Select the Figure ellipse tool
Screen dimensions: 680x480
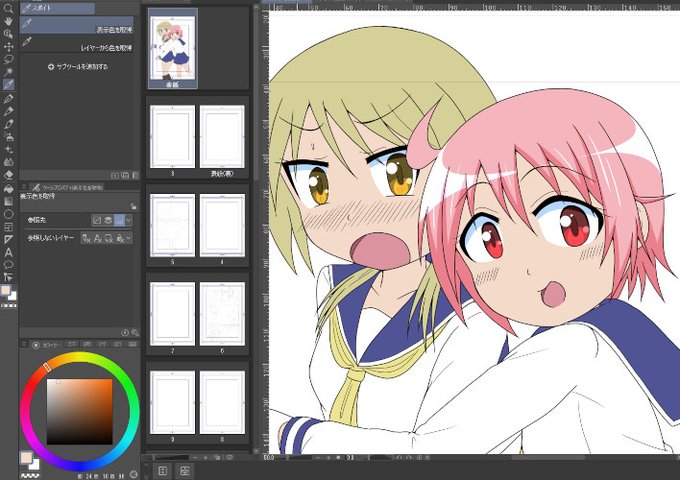point(8,214)
